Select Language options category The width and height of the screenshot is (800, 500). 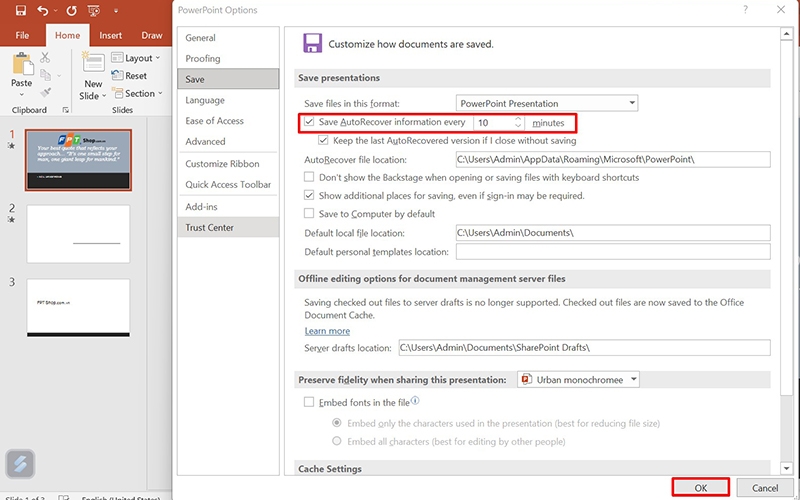click(228, 100)
